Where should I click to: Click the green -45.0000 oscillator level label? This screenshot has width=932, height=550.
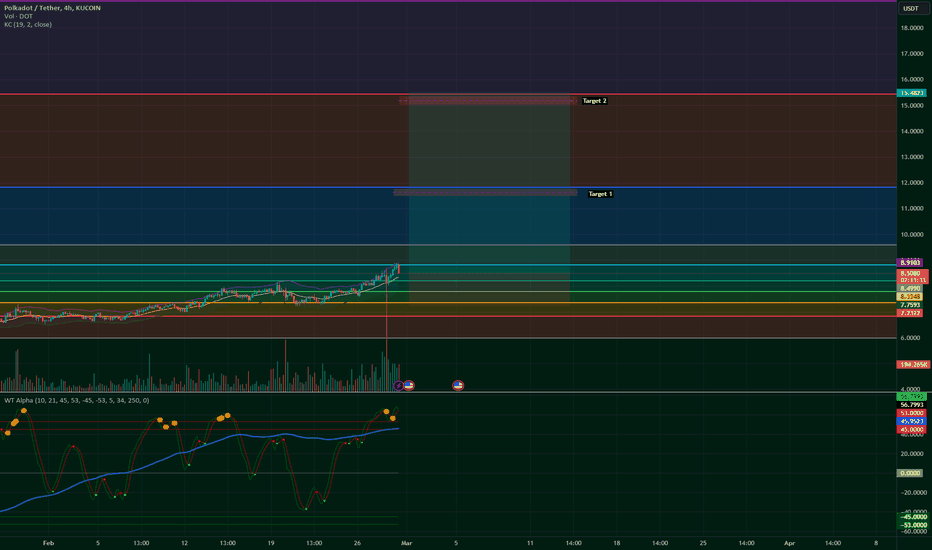coord(913,517)
